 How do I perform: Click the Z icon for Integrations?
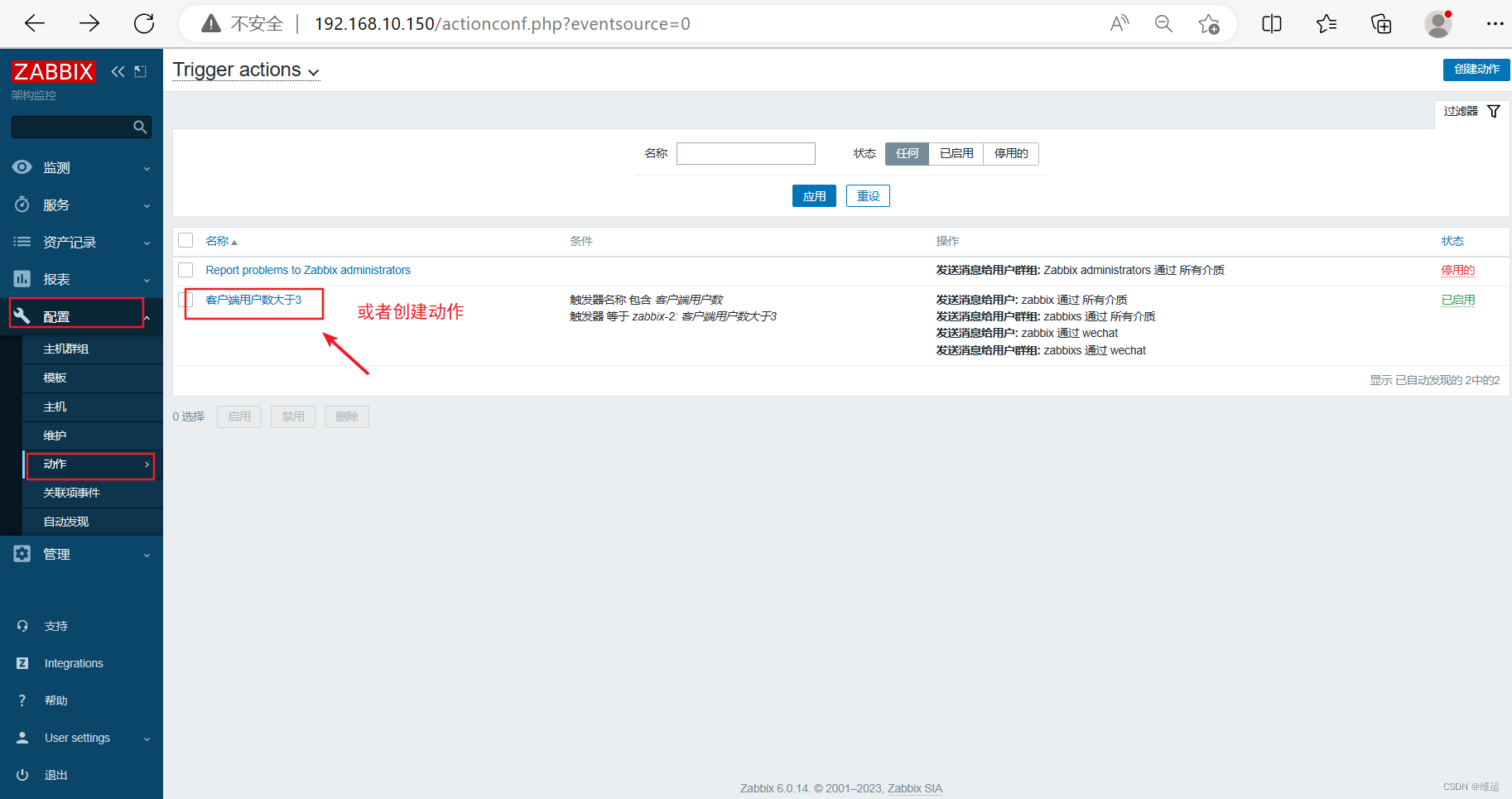[x=22, y=663]
